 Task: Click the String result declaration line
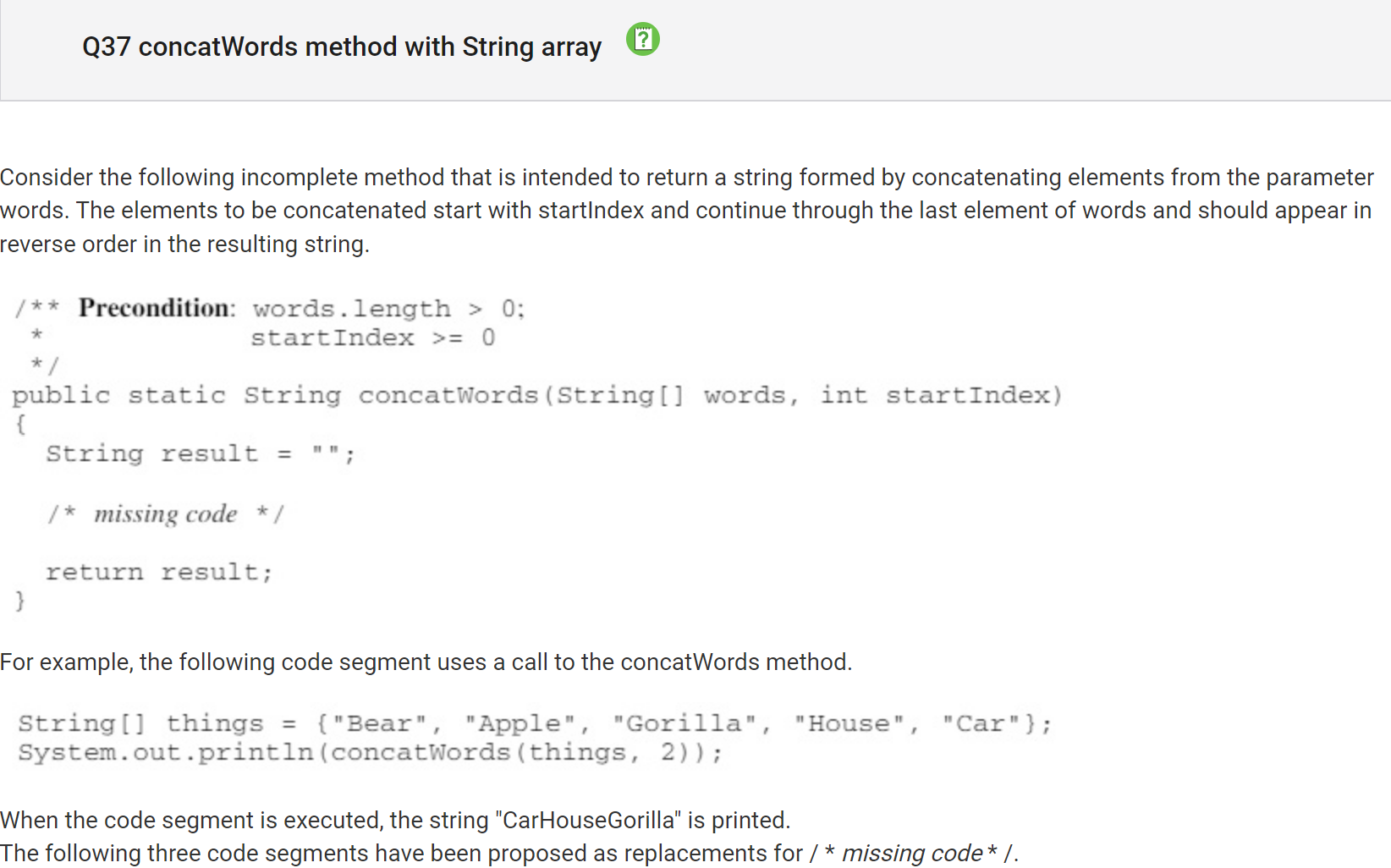(201, 454)
